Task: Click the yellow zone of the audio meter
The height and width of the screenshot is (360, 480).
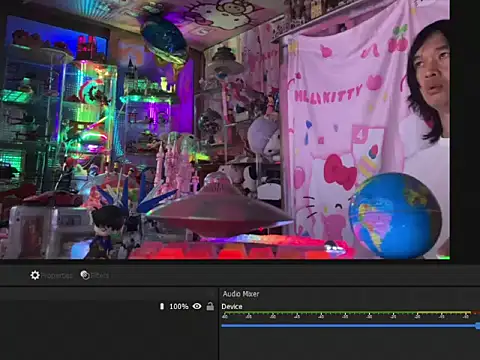Action: point(443,313)
